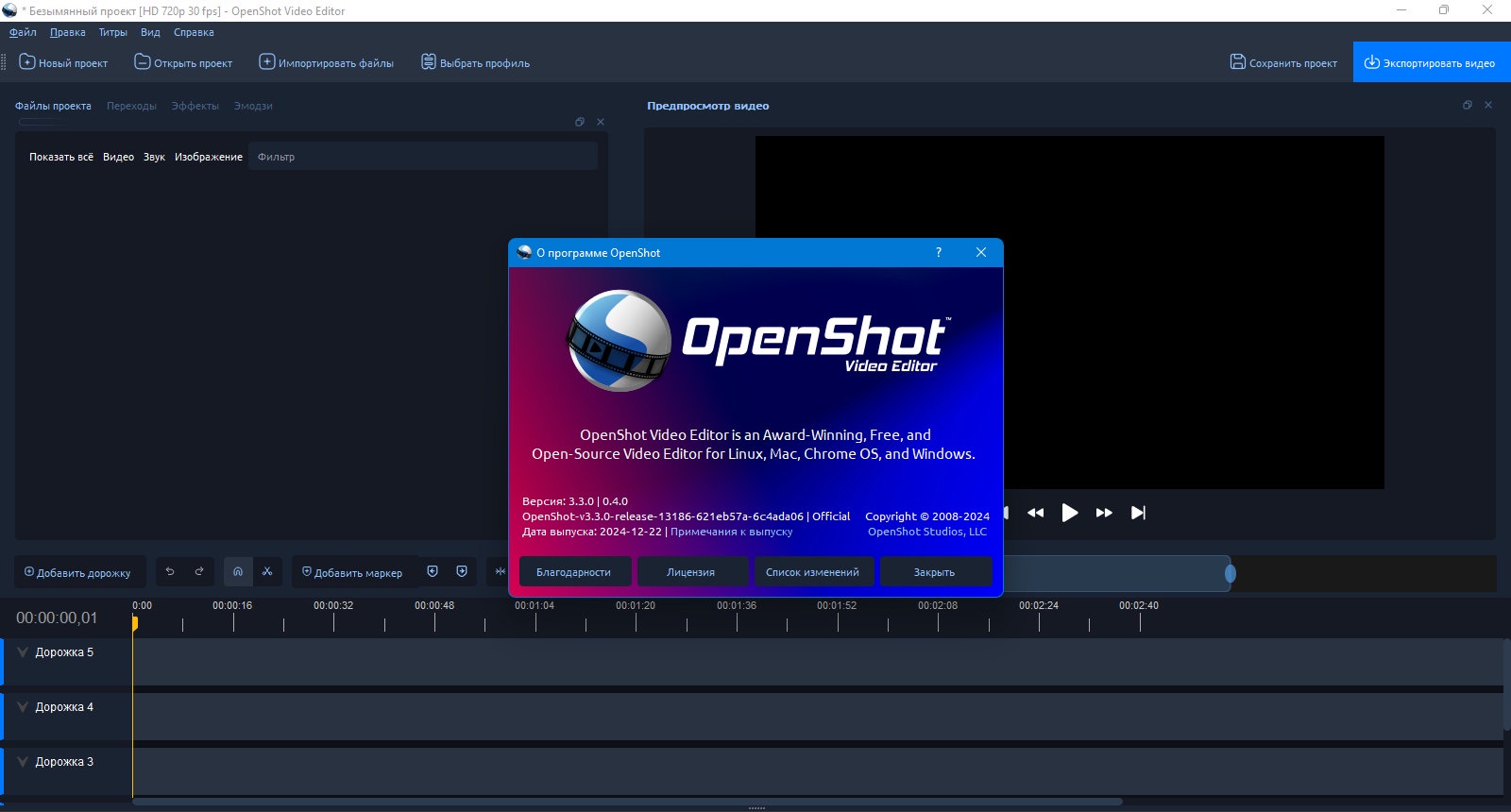
Task: Click the toolbar drag handle at left
Action: (x=4, y=62)
